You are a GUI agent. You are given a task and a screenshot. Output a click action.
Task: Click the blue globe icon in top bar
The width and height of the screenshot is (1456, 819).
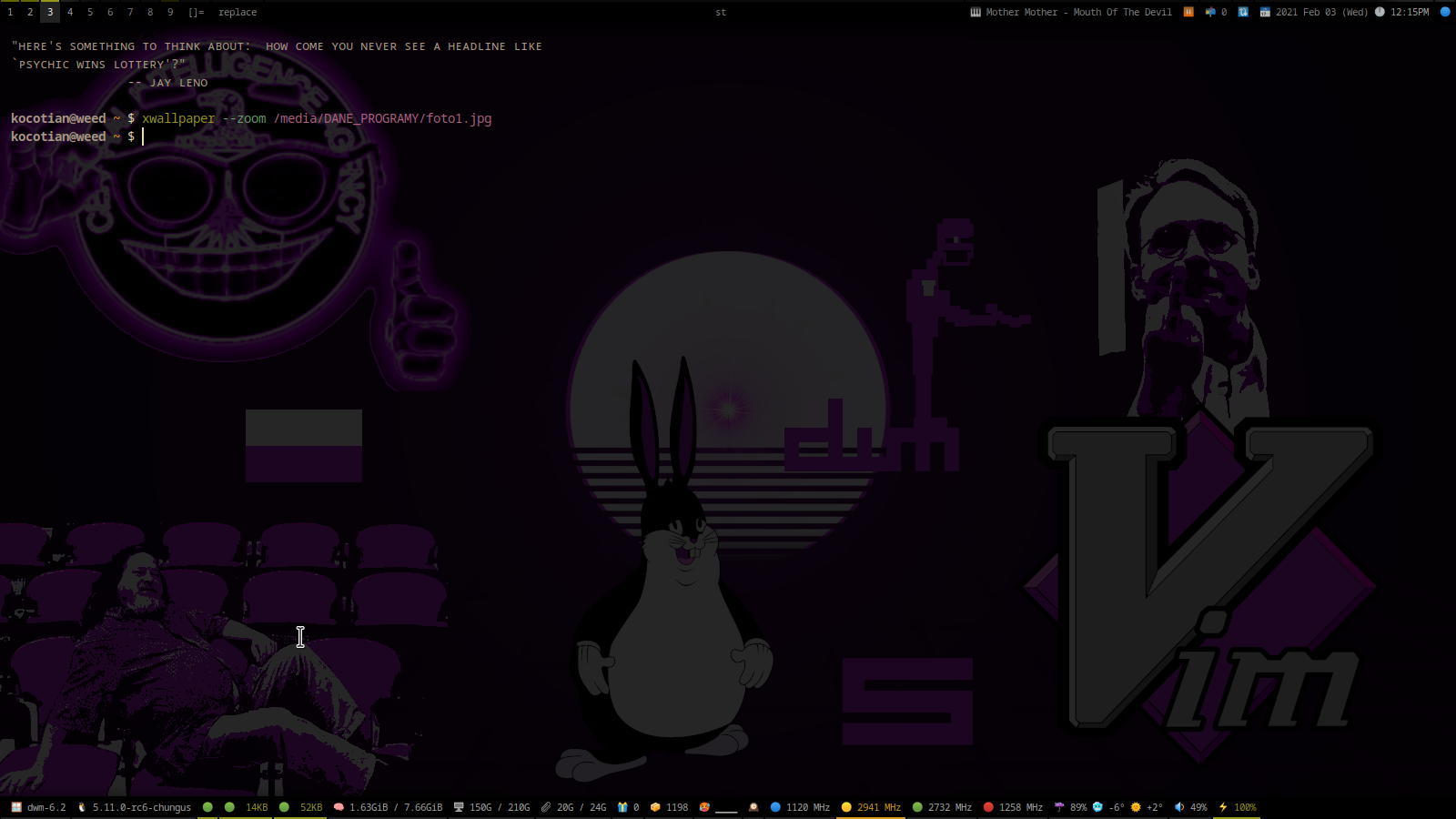[x=1445, y=12]
